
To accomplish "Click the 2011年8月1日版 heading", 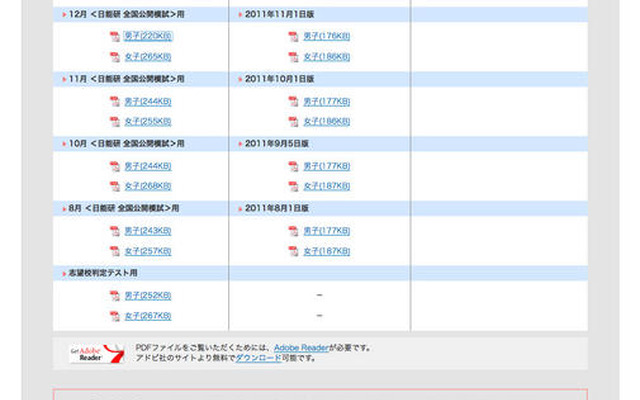I will [277, 208].
